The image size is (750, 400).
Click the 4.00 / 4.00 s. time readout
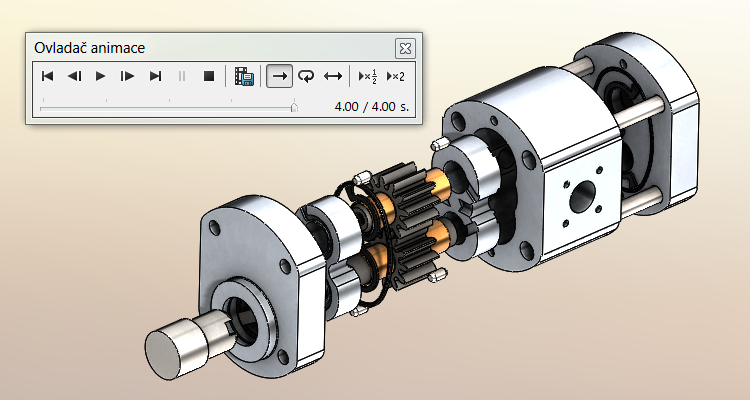tap(372, 106)
